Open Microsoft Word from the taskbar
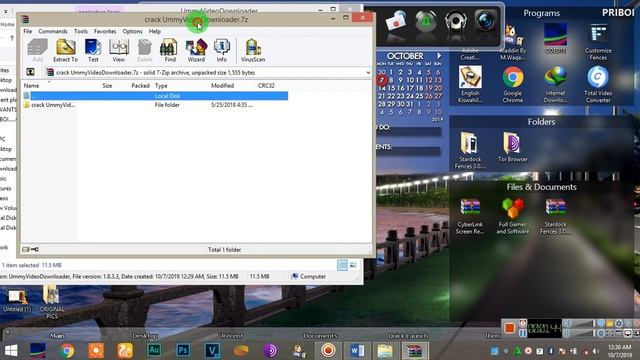The image size is (640, 360). [x=357, y=351]
